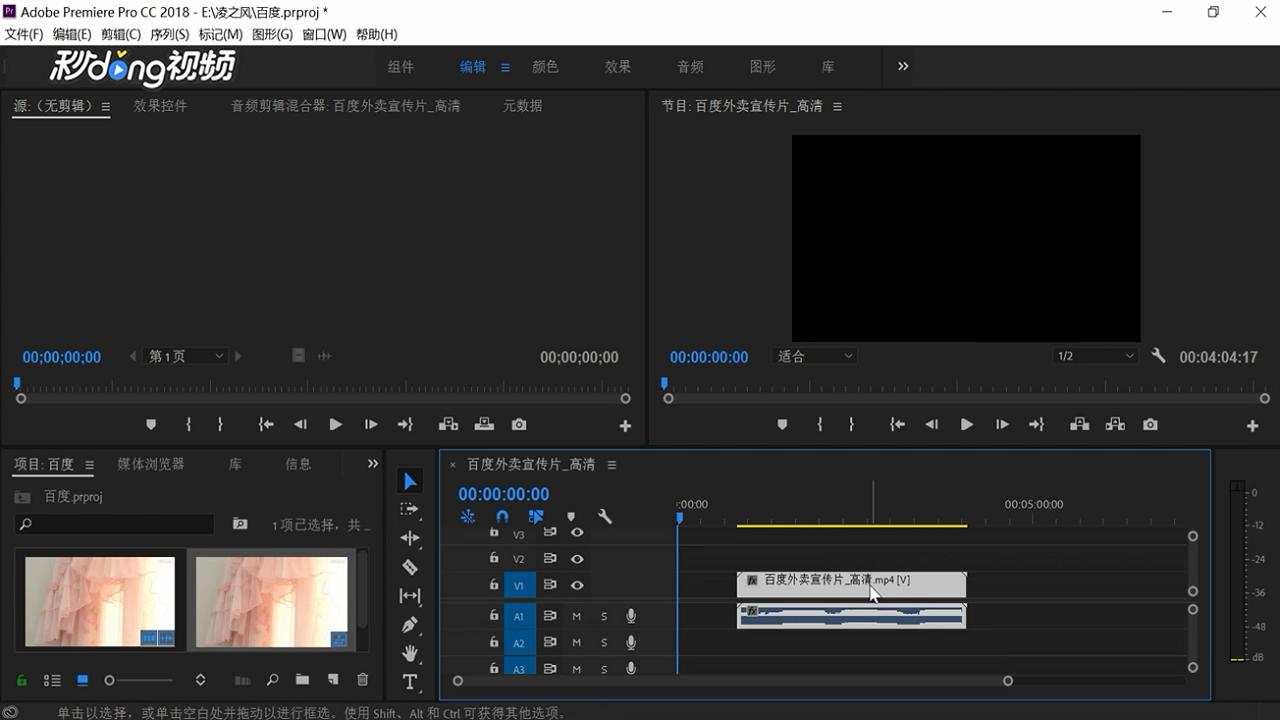Toggle snap magnet in timeline

tap(502, 517)
